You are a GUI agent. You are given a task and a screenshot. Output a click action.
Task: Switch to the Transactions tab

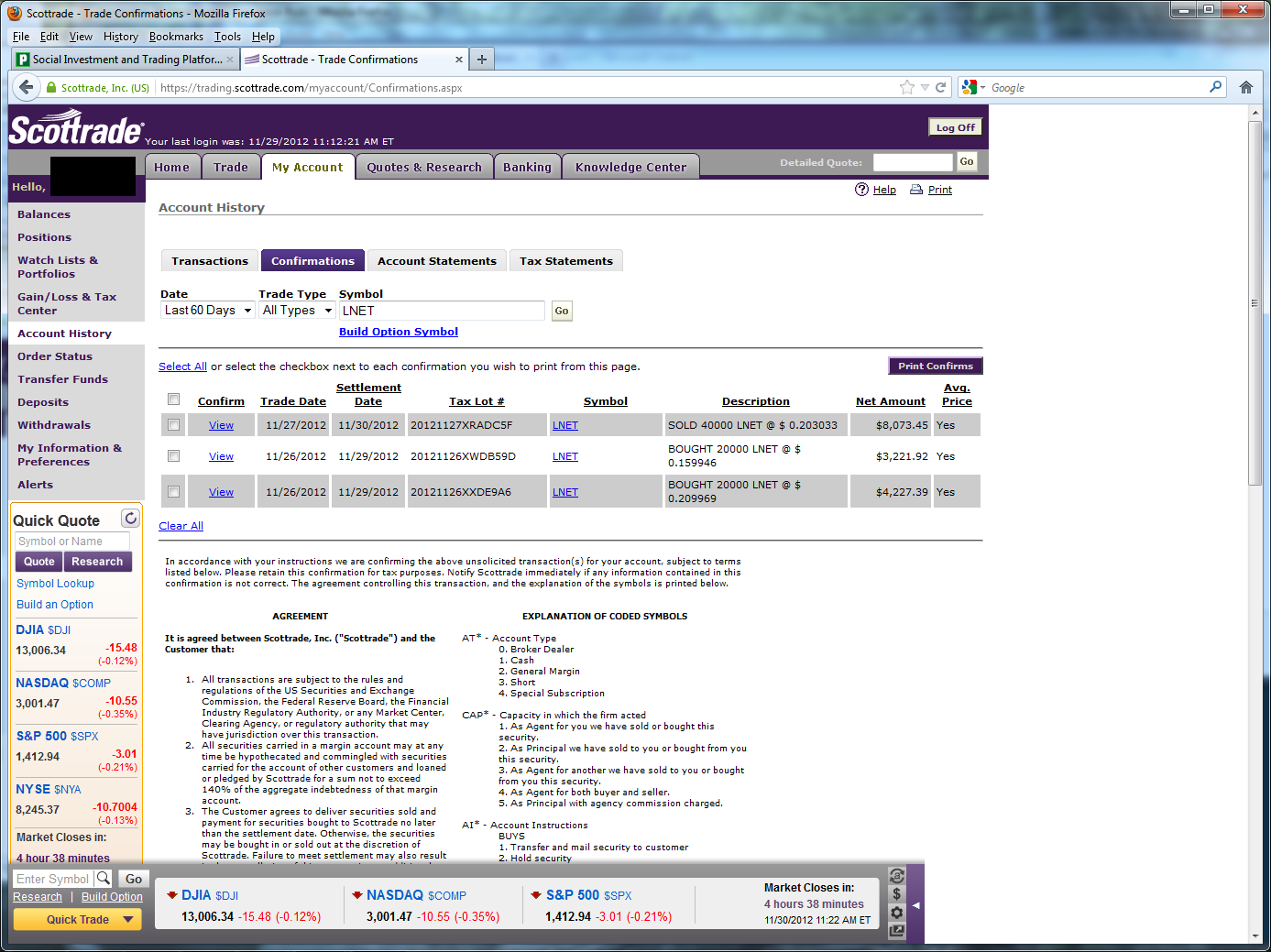210,261
